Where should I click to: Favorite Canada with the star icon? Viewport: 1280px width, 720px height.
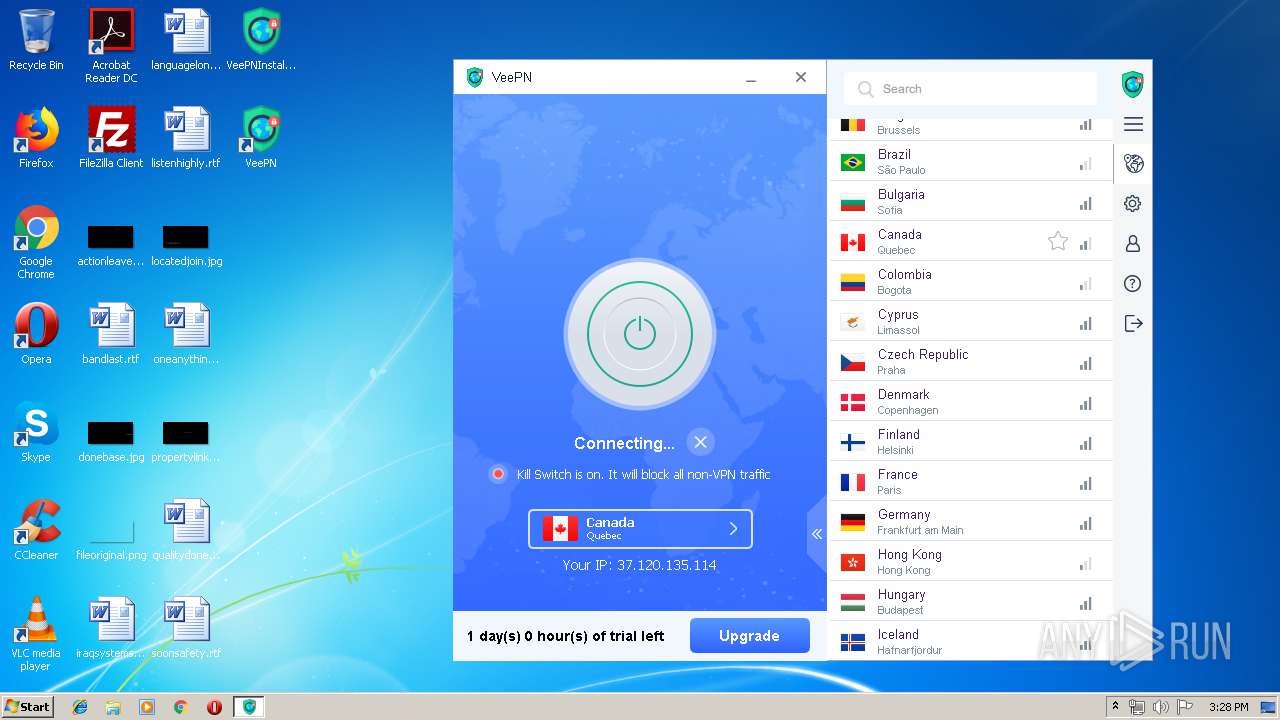1058,241
